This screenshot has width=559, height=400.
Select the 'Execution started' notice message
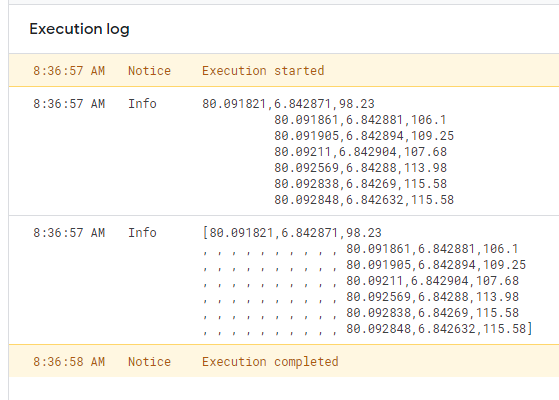pyautogui.click(x=263, y=71)
